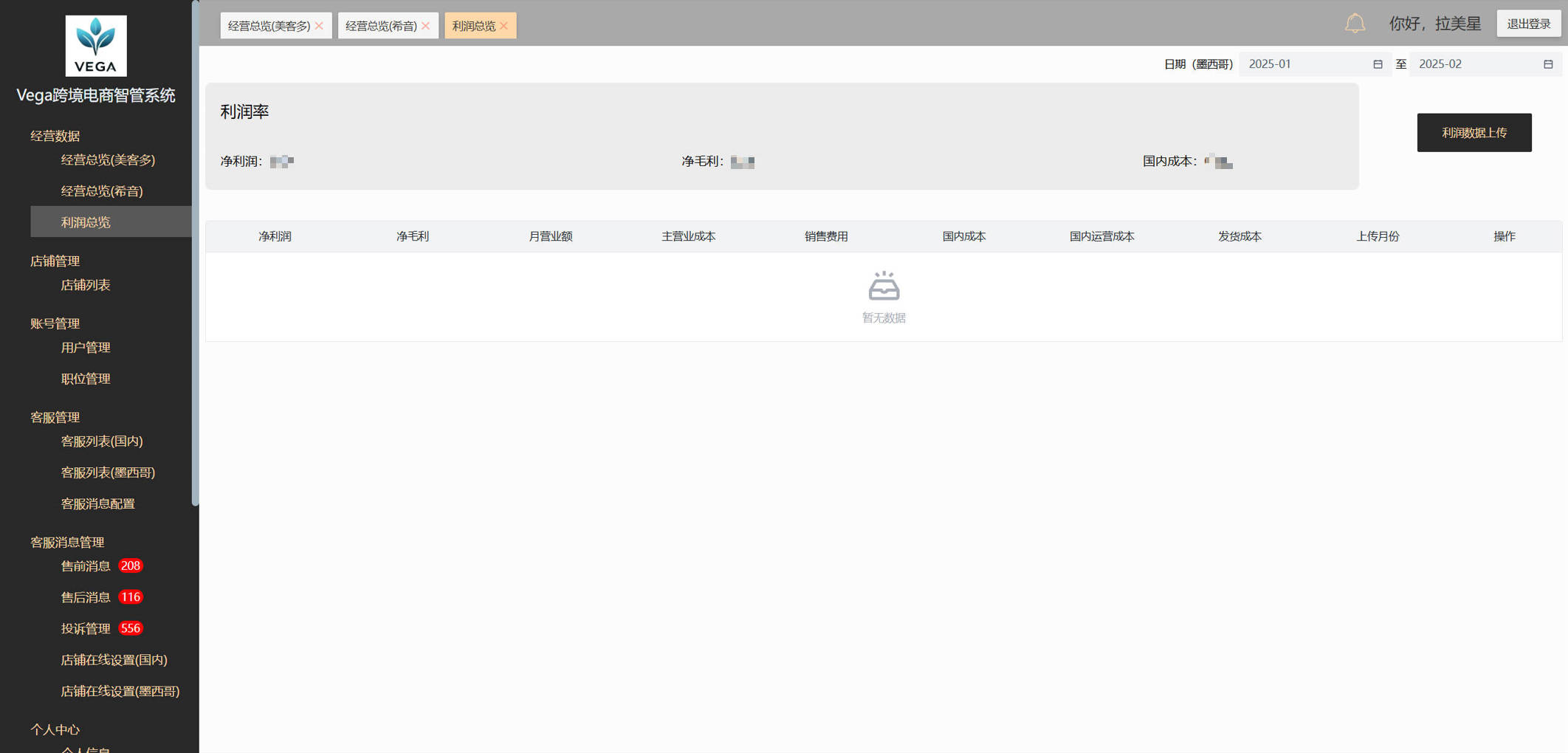
Task: Click the 投诉管理 556 badge
Action: tap(130, 628)
